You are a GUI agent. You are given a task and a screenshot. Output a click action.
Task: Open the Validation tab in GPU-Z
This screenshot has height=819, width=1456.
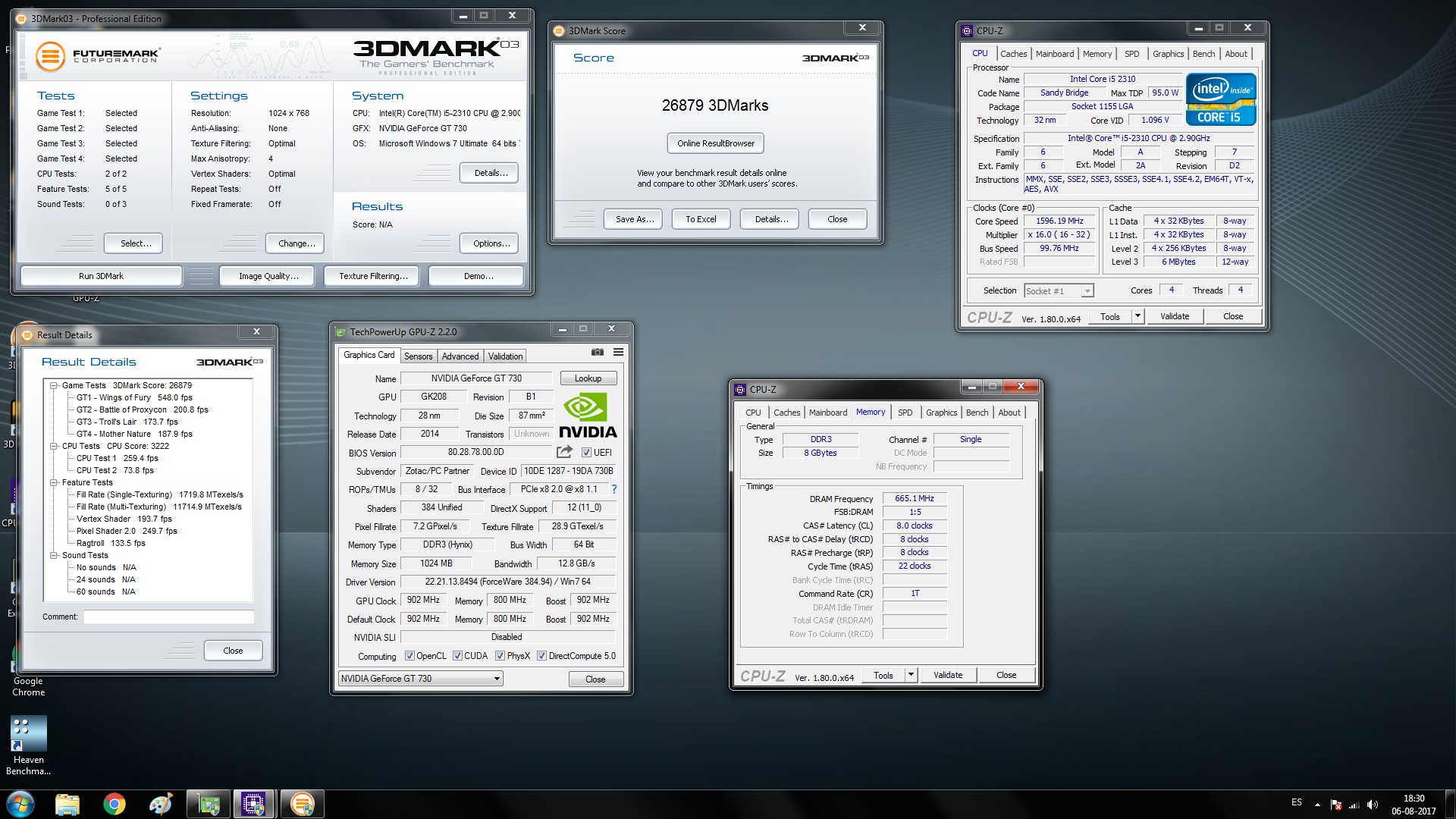click(x=505, y=356)
